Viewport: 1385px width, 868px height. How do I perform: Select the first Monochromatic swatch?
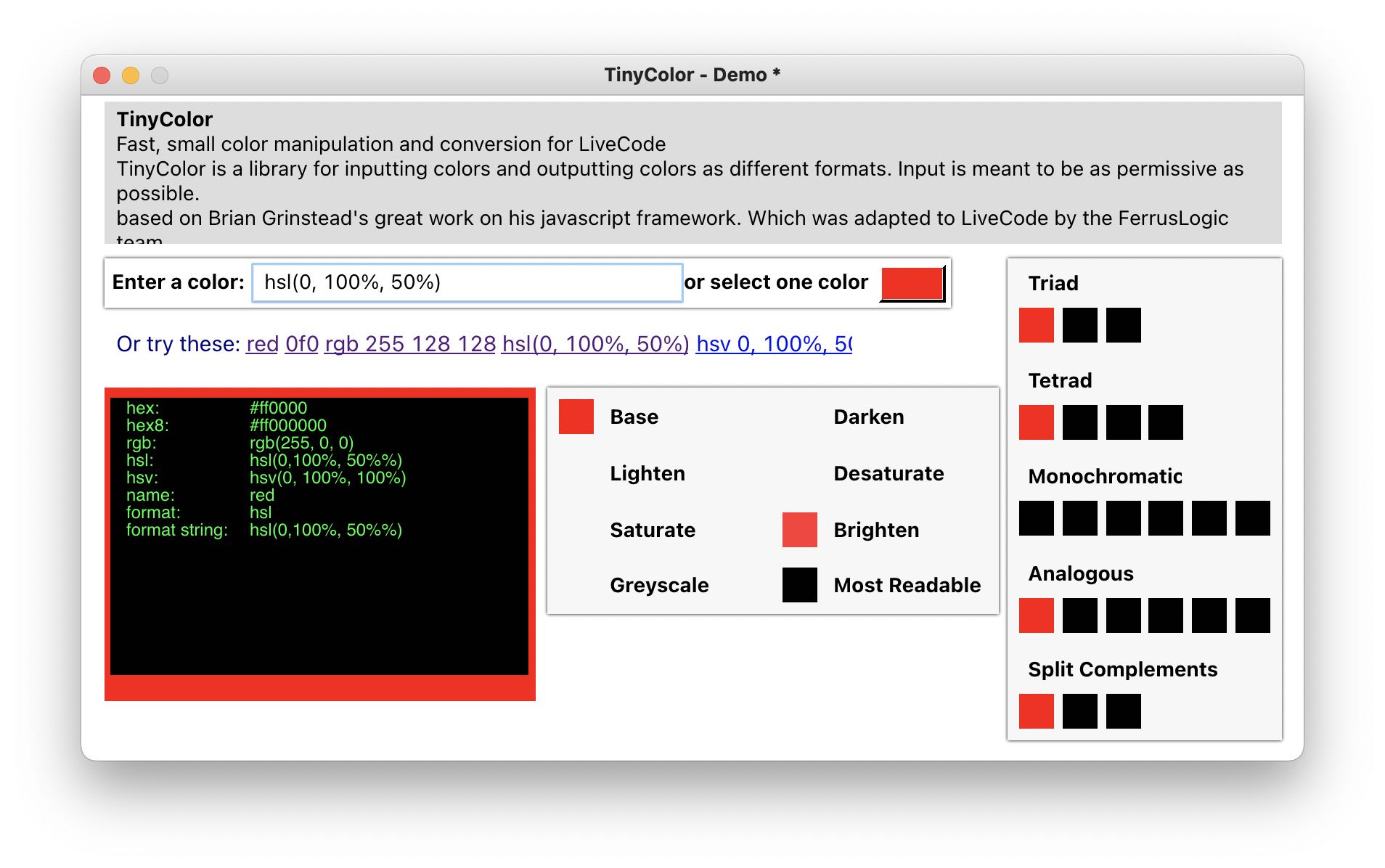tap(1037, 518)
